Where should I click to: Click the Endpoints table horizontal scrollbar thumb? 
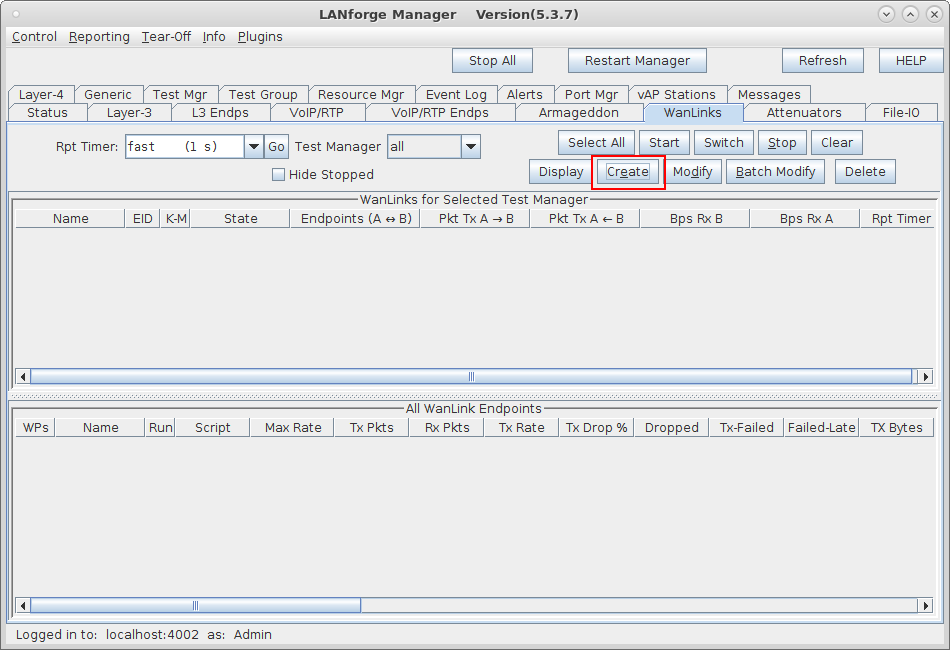(196, 606)
